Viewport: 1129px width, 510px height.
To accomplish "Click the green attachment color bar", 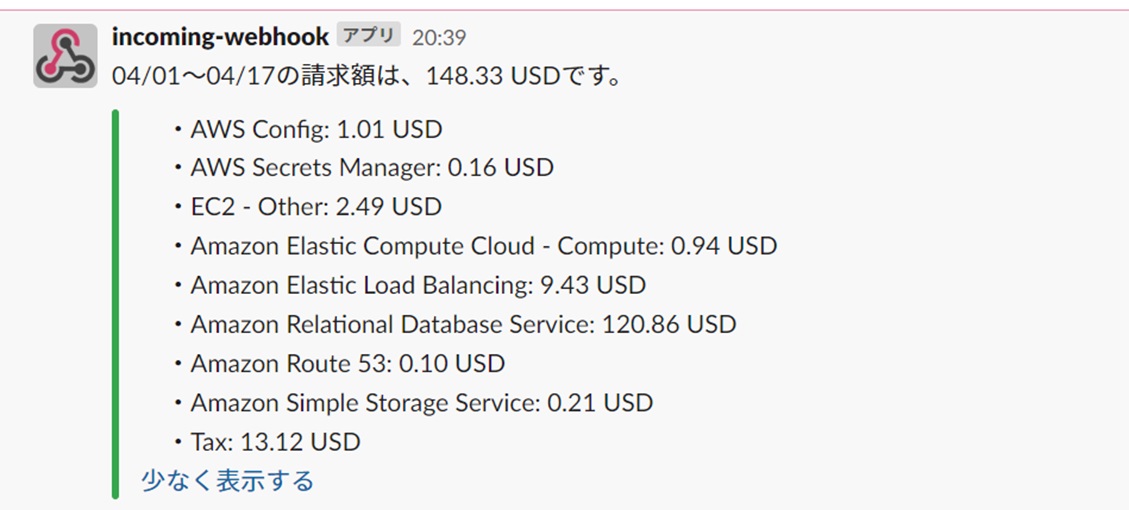I will click(x=115, y=304).
